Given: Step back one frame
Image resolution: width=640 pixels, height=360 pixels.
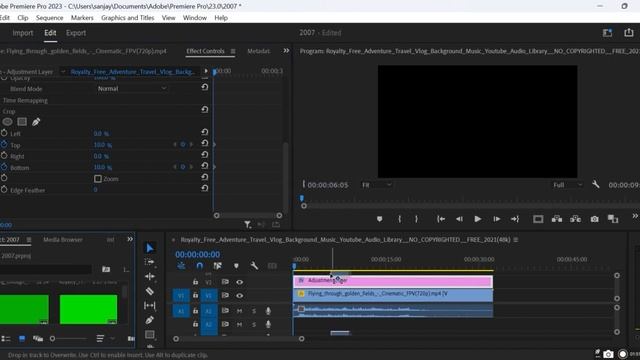Looking at the screenshot, I should pyautogui.click(x=459, y=219).
